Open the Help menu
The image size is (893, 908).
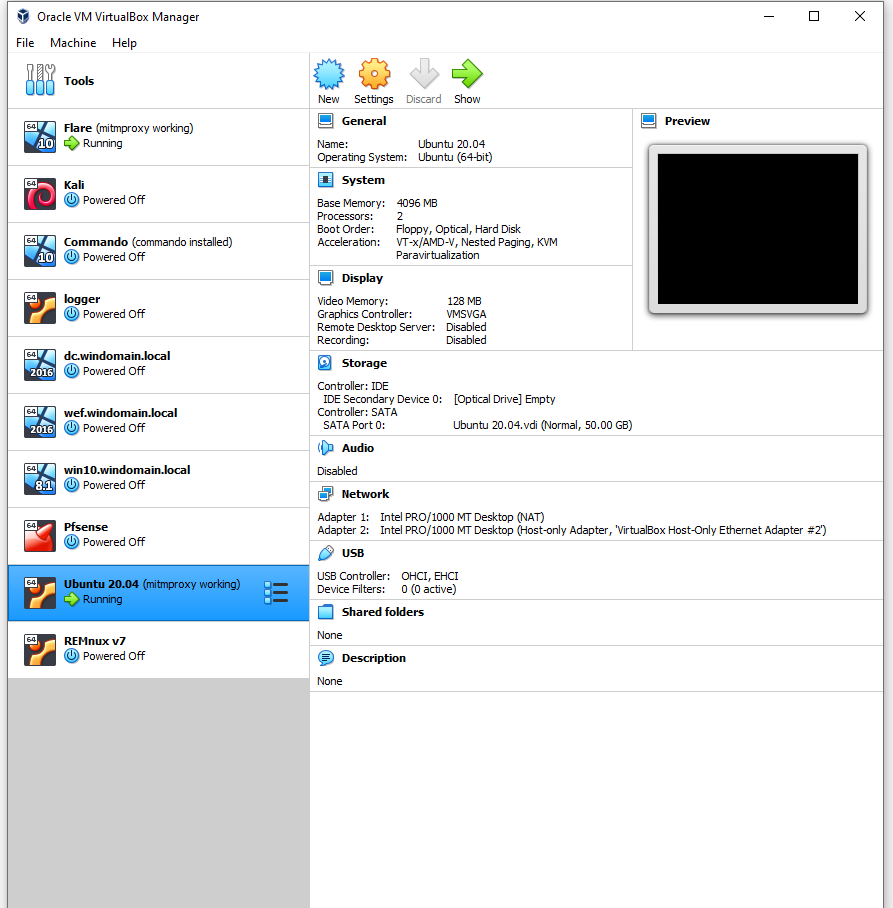125,43
